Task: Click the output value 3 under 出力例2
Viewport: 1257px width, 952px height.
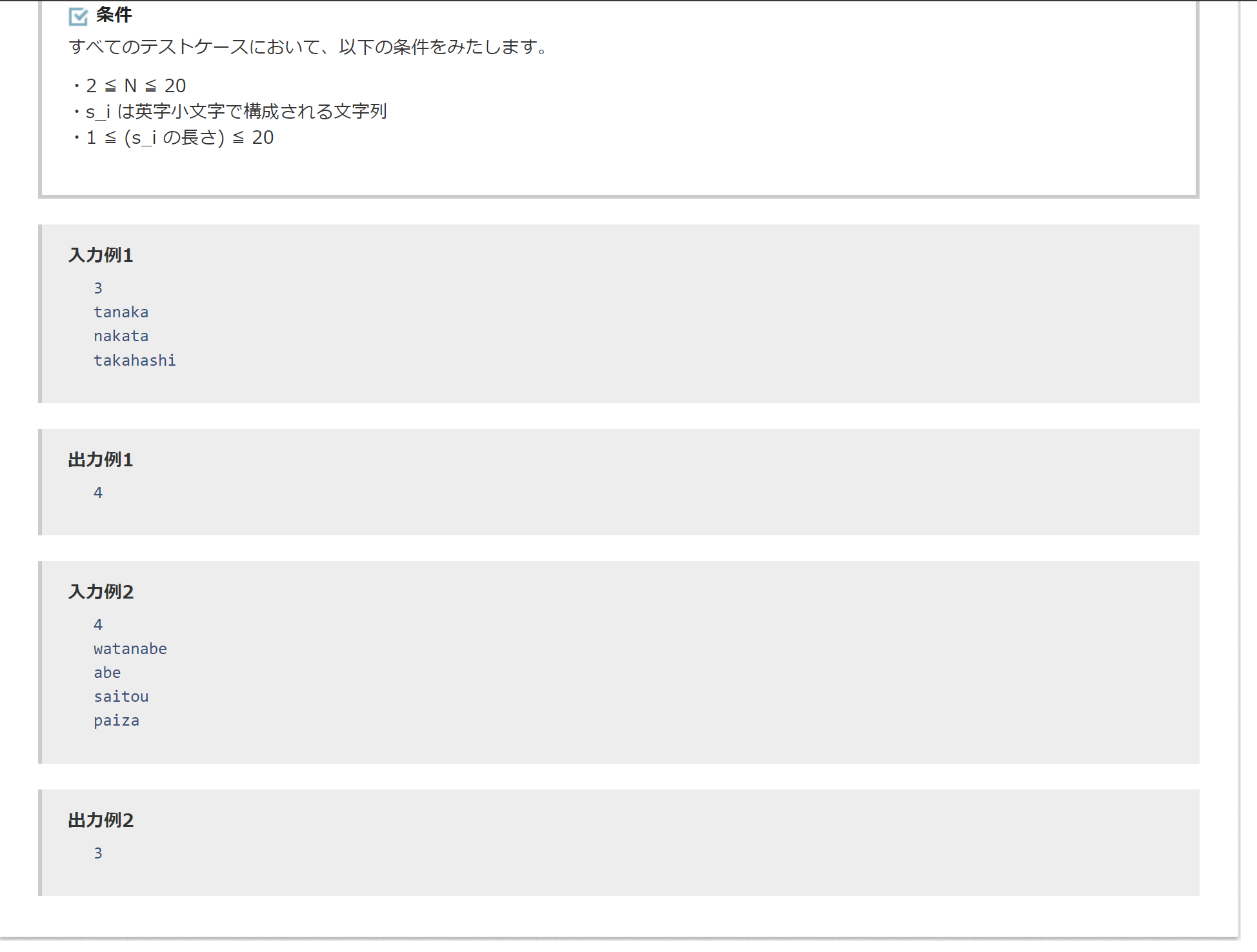Action: pyautogui.click(x=98, y=853)
